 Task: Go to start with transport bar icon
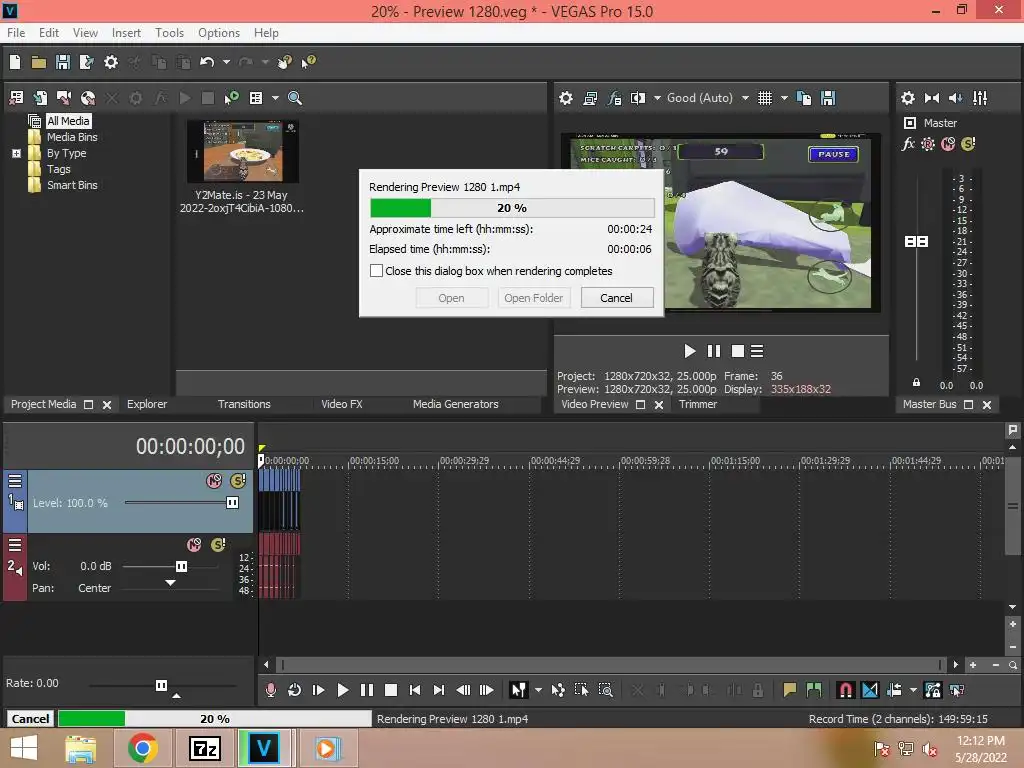(x=415, y=690)
